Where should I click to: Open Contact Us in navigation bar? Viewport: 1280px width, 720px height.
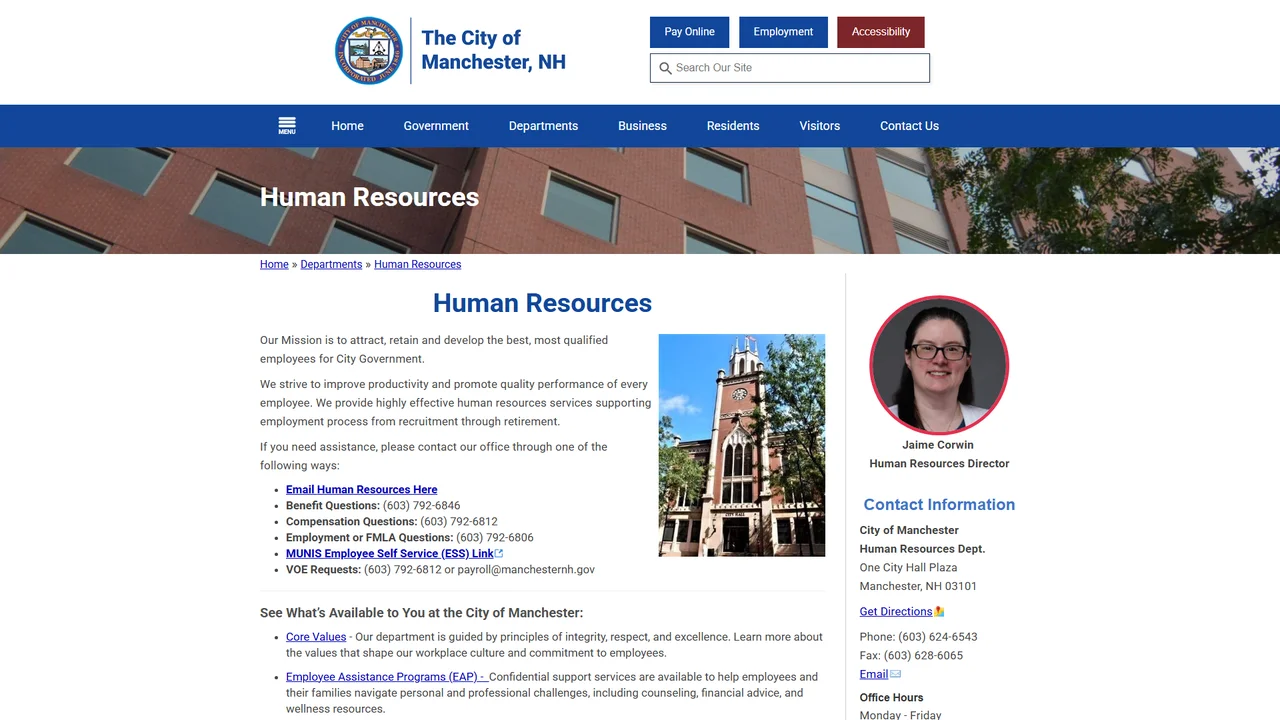909,126
